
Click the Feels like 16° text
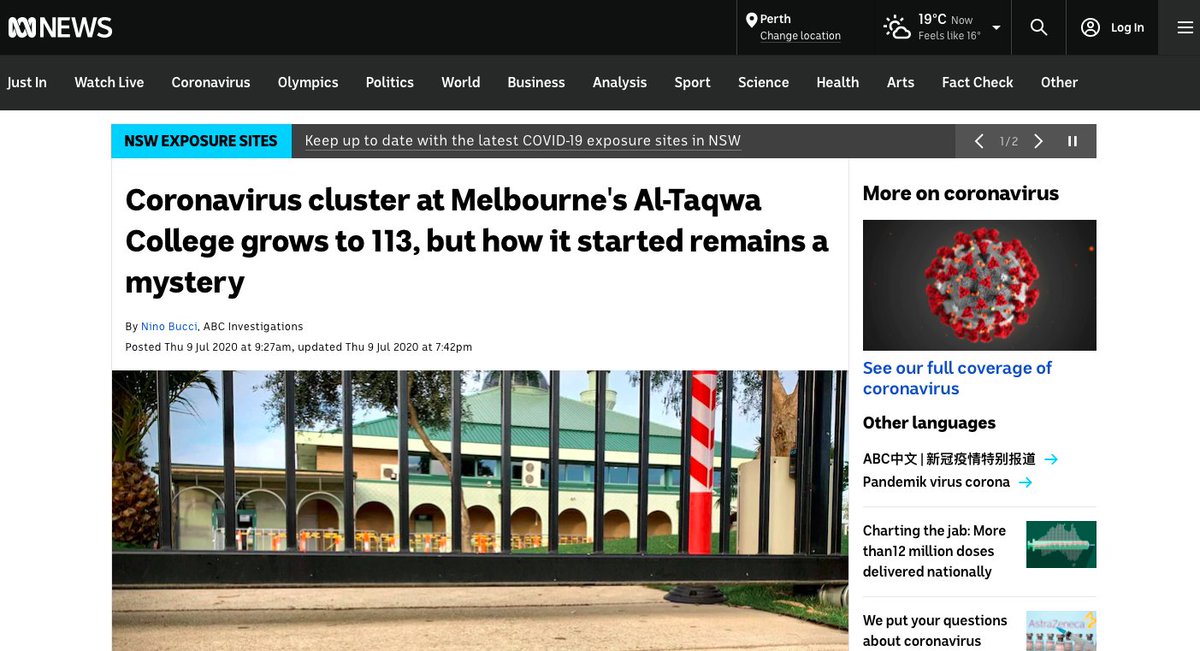point(949,36)
